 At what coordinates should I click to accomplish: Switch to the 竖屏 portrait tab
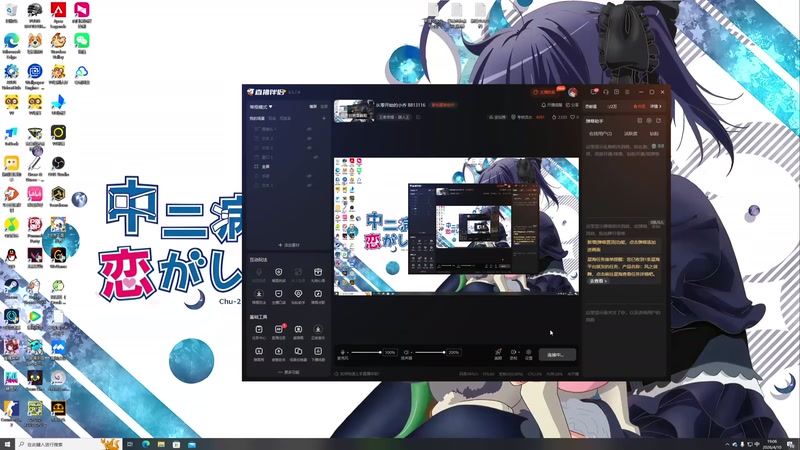coord(324,107)
